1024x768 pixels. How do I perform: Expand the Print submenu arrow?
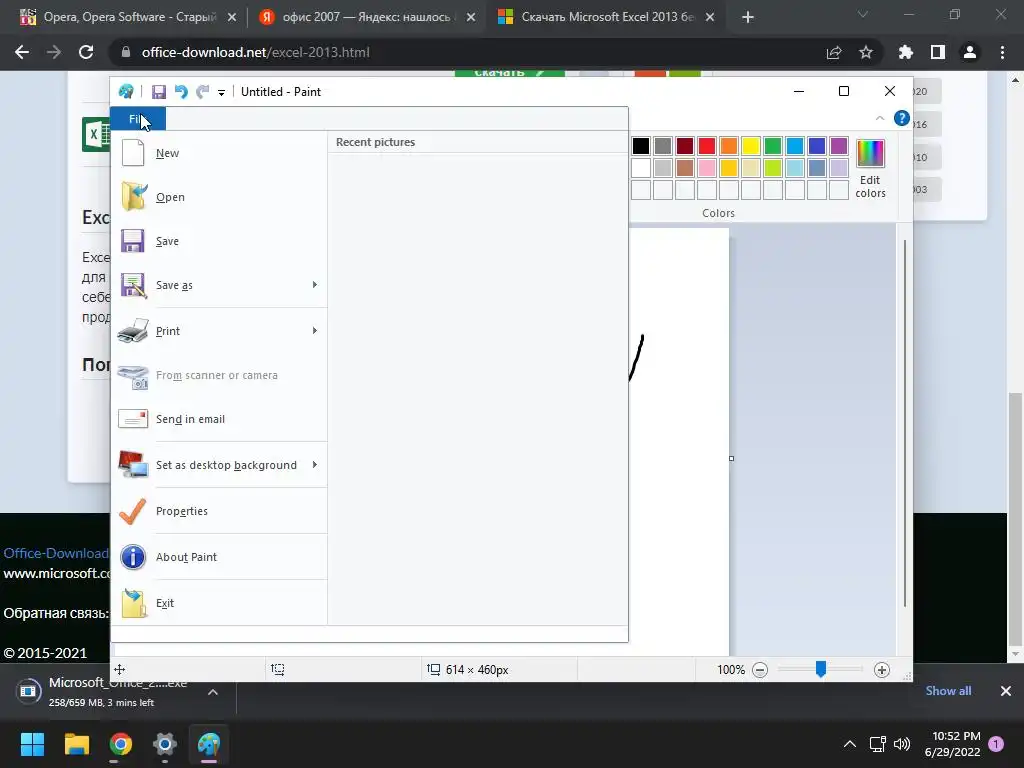(315, 330)
